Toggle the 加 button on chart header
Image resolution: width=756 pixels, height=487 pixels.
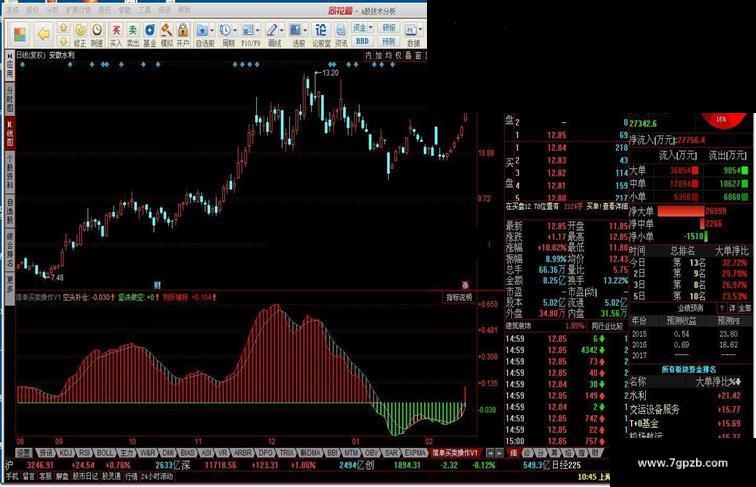tap(378, 55)
